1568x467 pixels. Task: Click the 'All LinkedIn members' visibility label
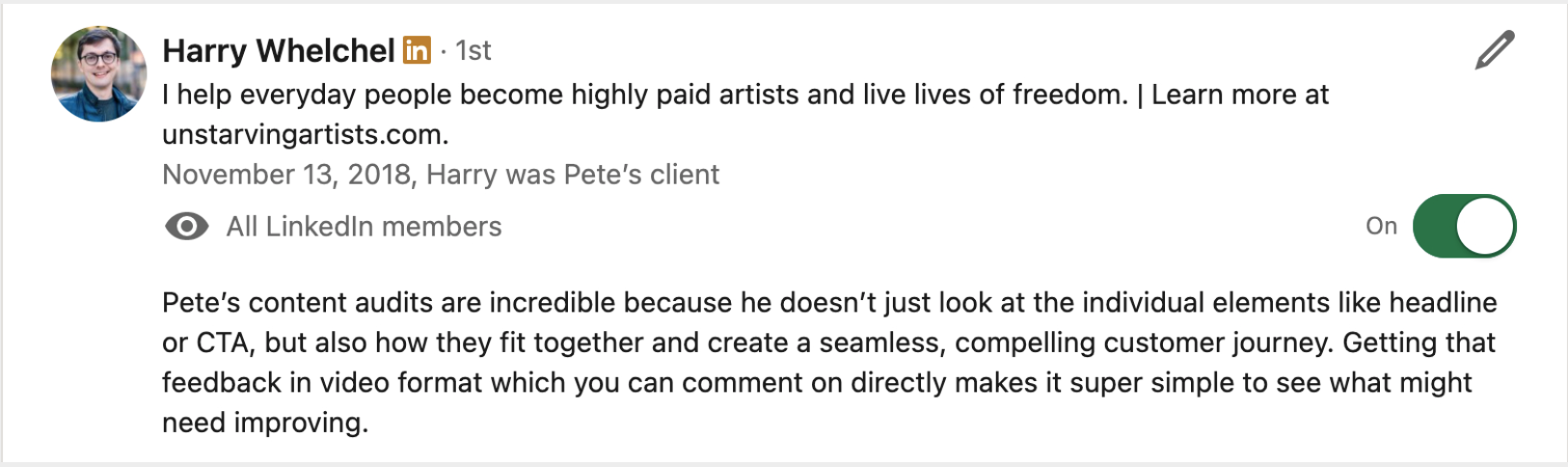point(364,227)
